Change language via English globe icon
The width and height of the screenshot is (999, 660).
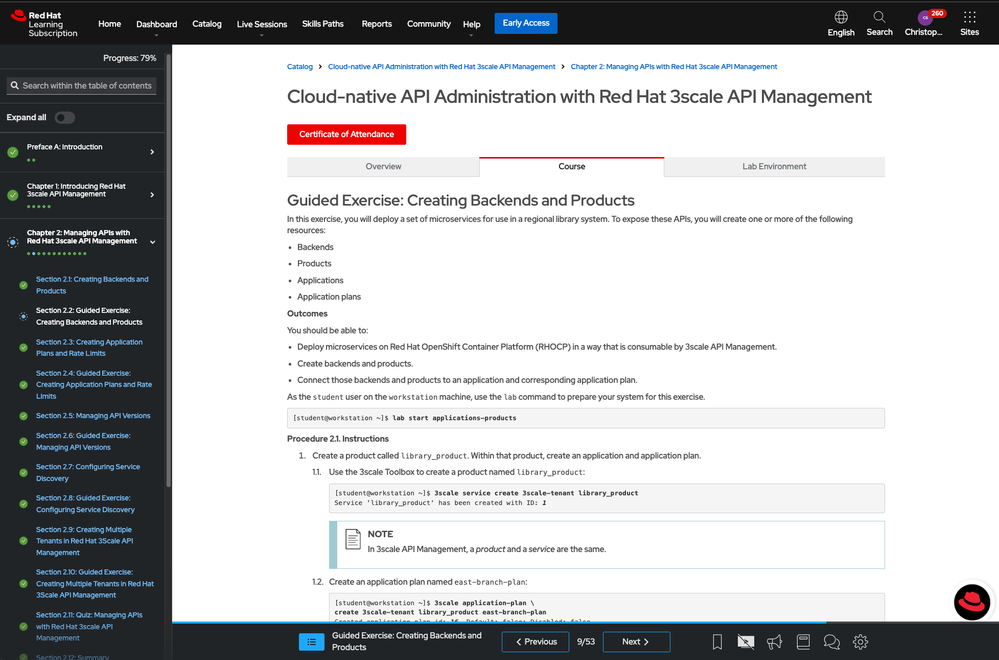[x=841, y=23]
